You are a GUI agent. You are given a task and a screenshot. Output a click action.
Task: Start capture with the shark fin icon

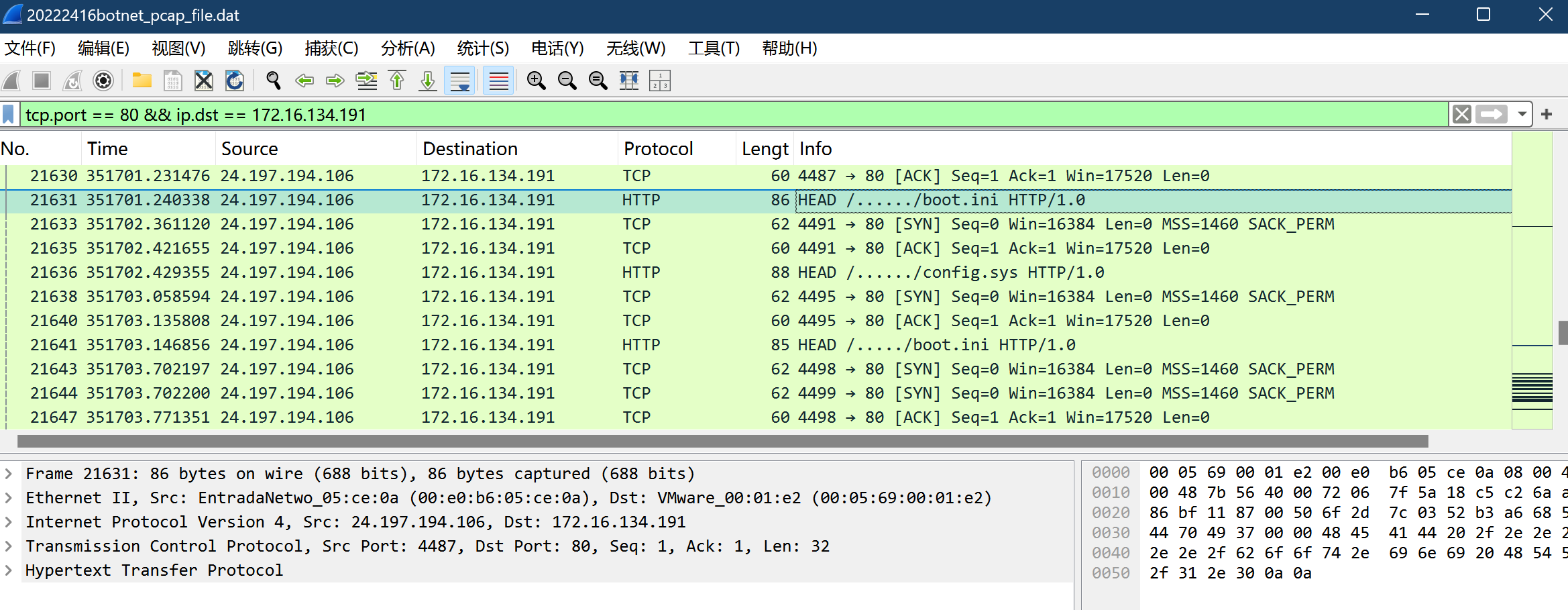(11, 81)
